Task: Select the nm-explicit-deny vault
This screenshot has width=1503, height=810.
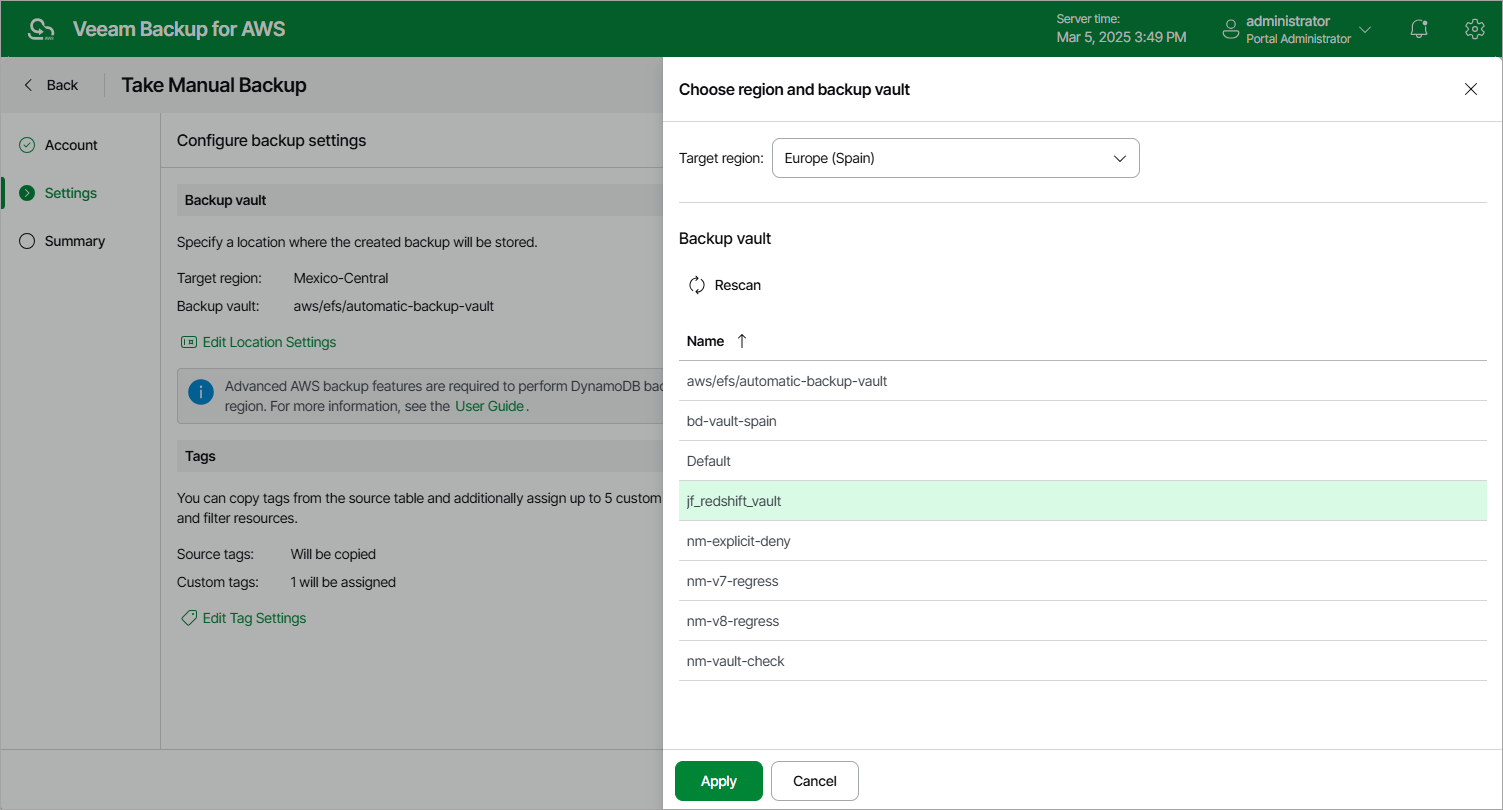Action: point(1083,541)
